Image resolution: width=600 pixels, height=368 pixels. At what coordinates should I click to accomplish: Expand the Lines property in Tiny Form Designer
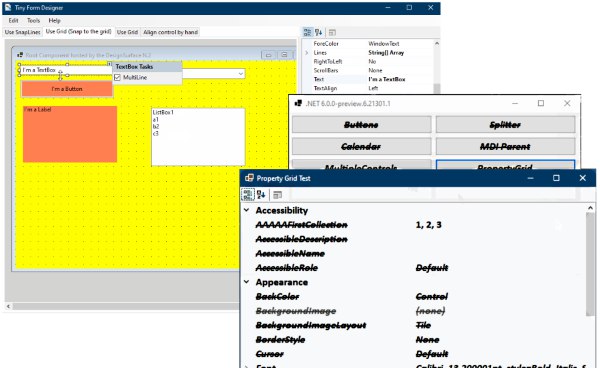point(307,53)
